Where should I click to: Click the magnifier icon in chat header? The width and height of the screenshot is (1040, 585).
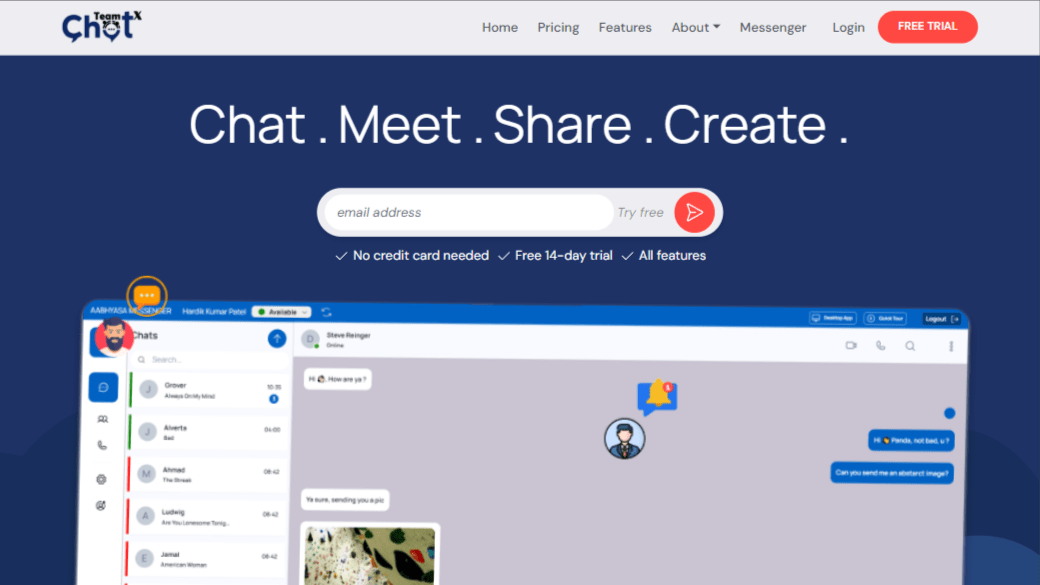coord(910,346)
